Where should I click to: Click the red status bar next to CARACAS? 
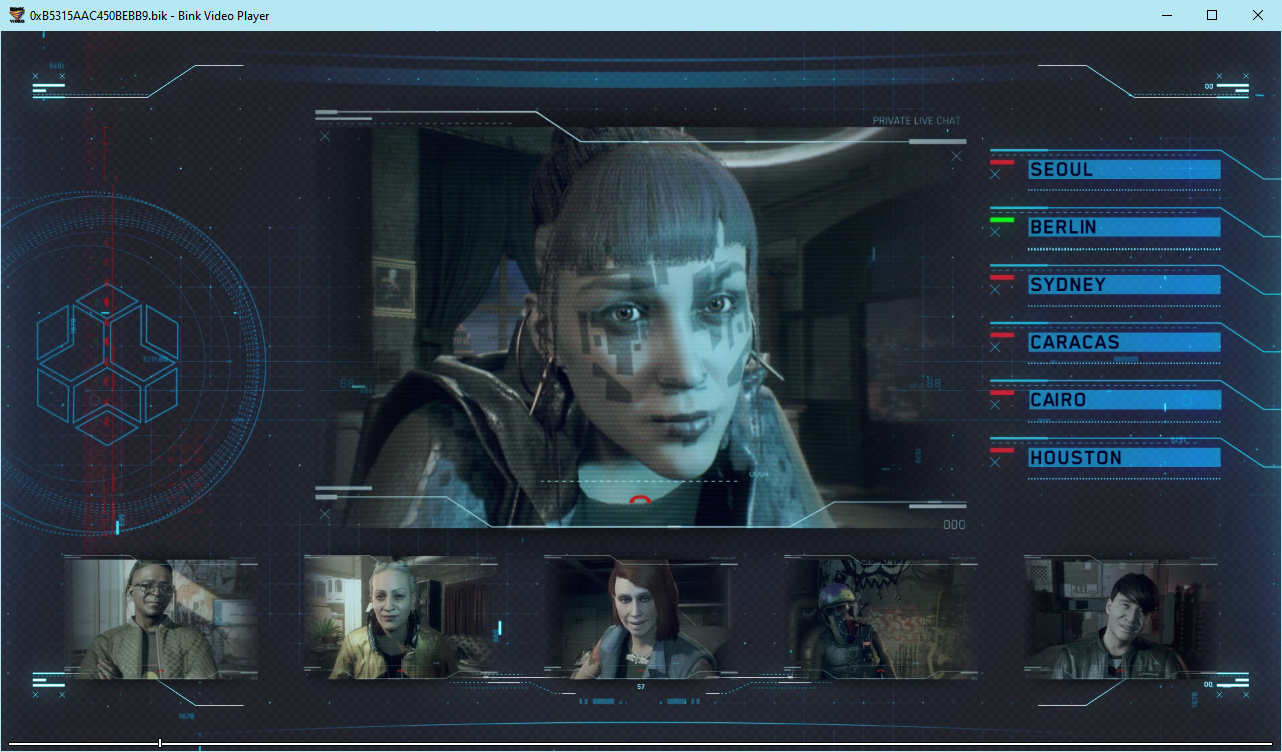coord(1002,335)
